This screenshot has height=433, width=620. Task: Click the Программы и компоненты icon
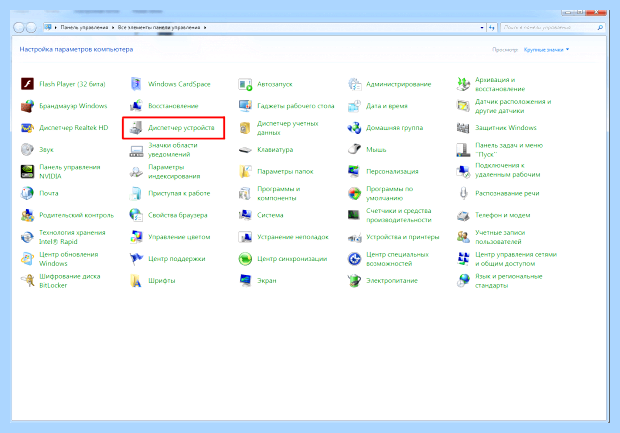coord(245,193)
